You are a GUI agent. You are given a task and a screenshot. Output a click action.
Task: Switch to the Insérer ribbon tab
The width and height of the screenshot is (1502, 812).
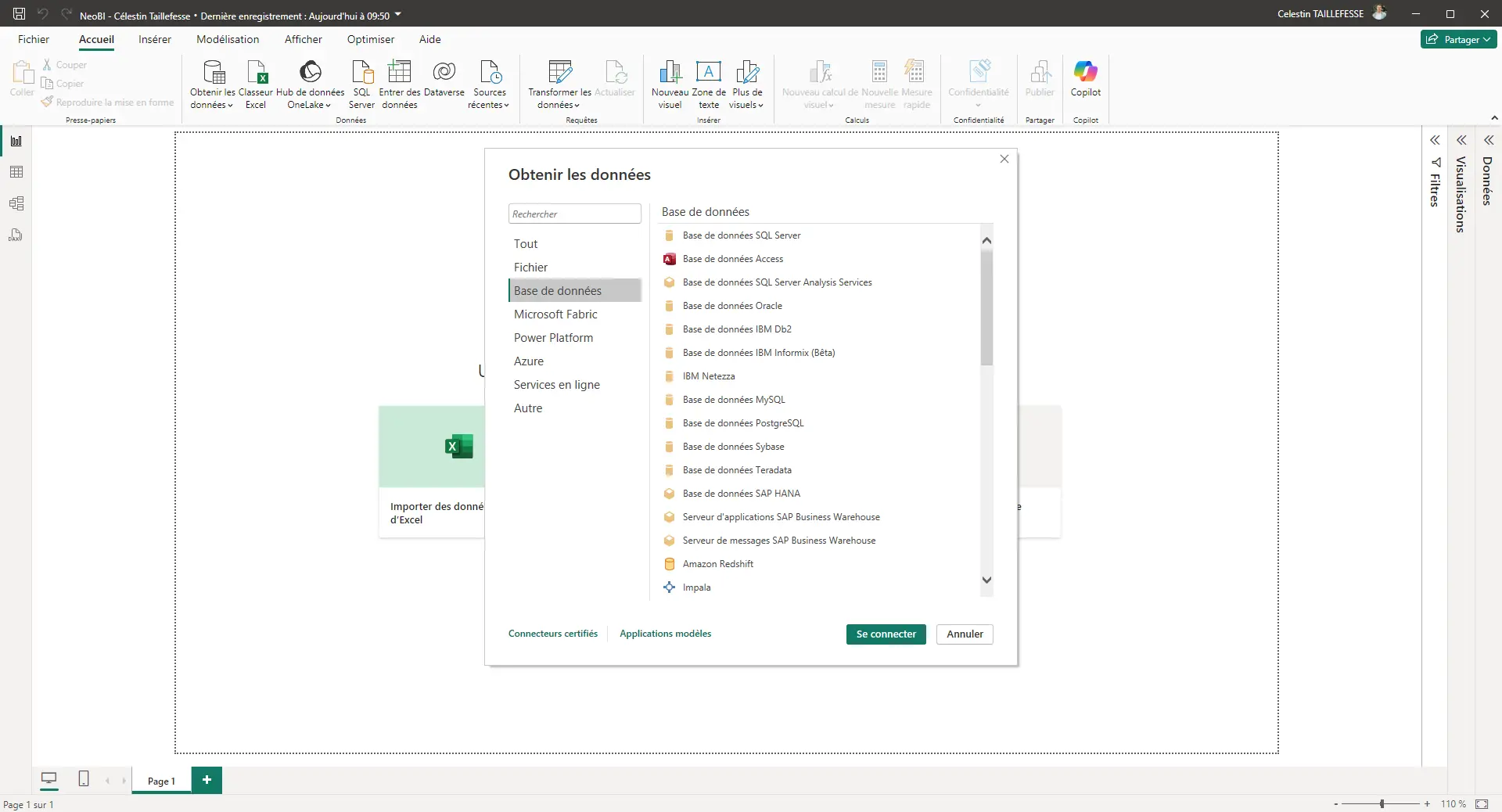[155, 39]
